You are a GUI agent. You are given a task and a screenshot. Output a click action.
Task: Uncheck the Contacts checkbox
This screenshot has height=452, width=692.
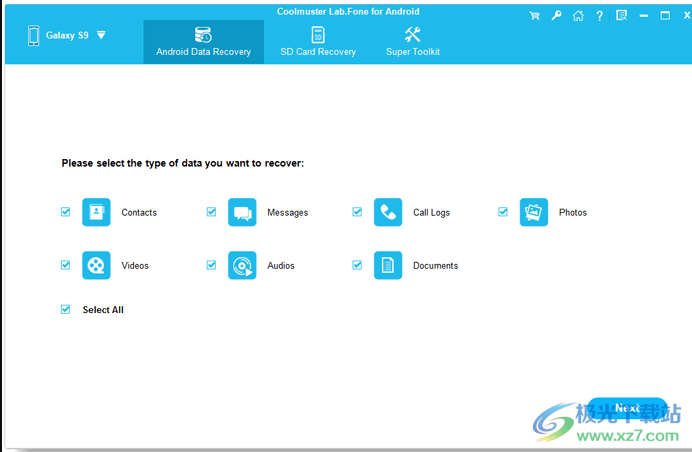(x=66, y=212)
